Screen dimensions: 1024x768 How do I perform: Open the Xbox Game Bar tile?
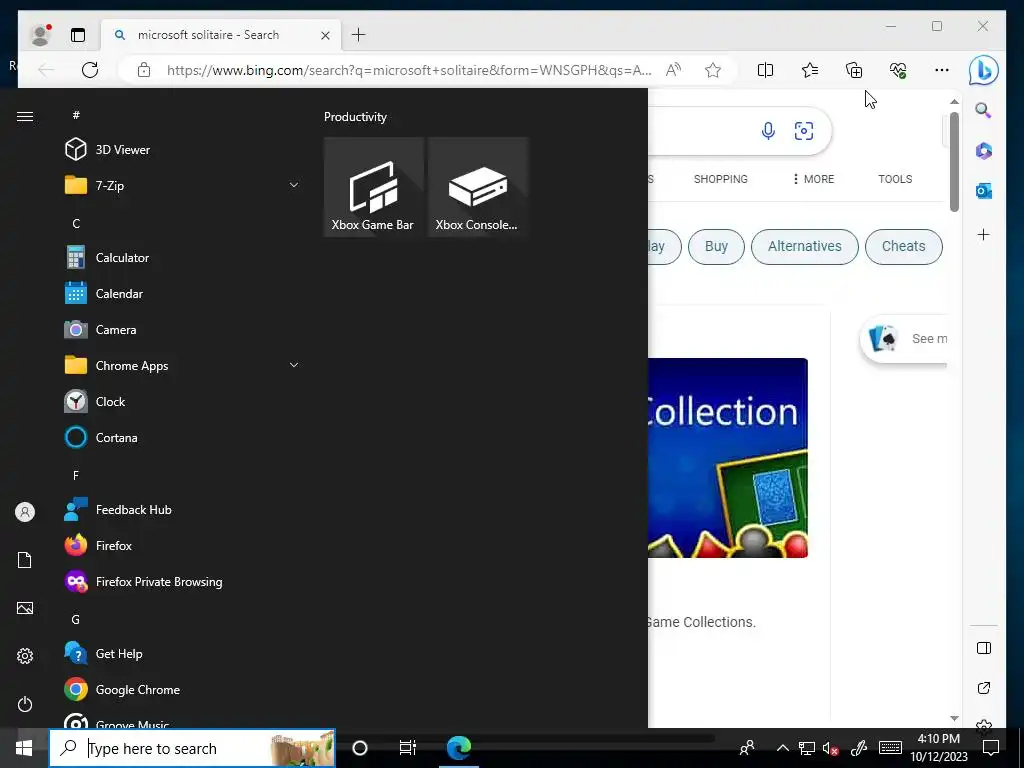373,187
